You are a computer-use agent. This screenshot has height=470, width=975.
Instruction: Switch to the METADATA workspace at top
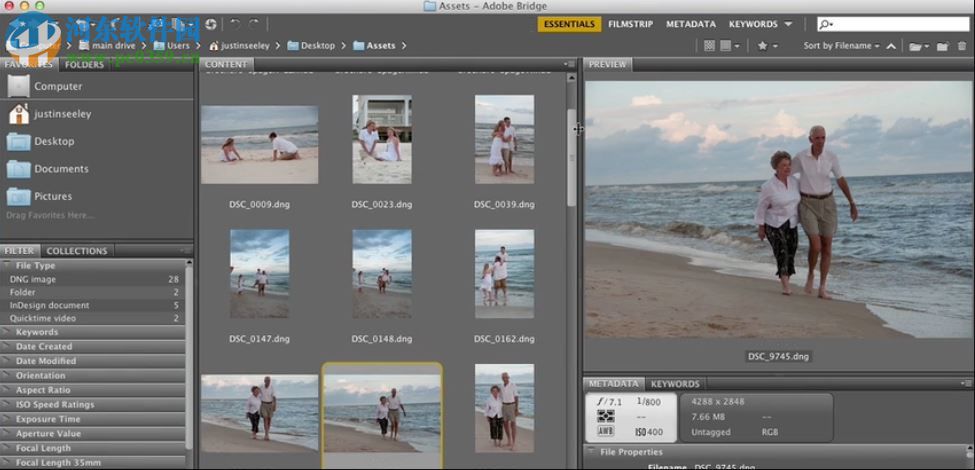[691, 24]
